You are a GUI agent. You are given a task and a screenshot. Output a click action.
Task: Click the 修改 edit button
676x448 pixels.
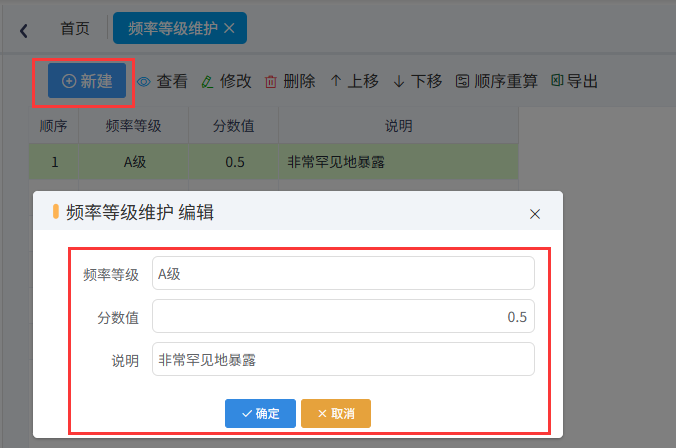point(226,81)
